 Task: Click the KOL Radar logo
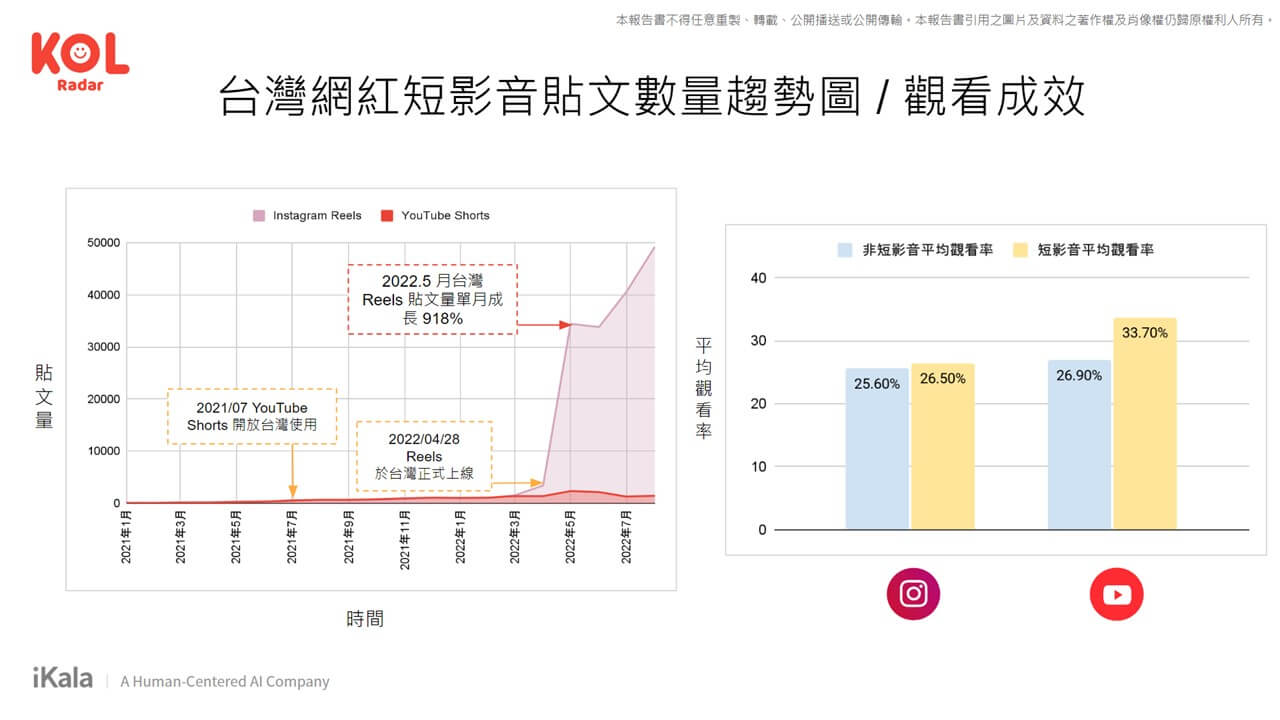[x=80, y=61]
